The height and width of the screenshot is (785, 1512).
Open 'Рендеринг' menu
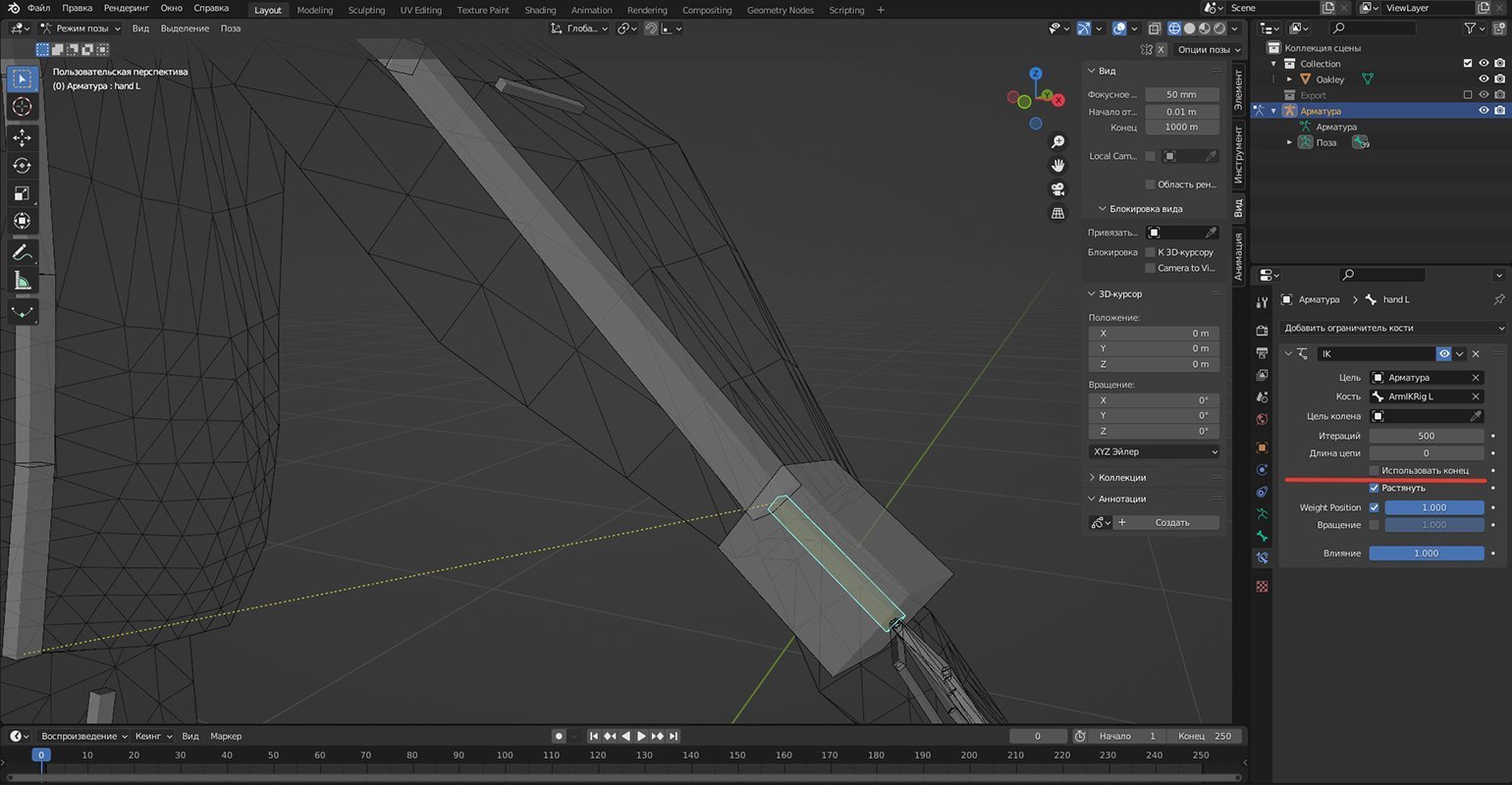pos(126,8)
